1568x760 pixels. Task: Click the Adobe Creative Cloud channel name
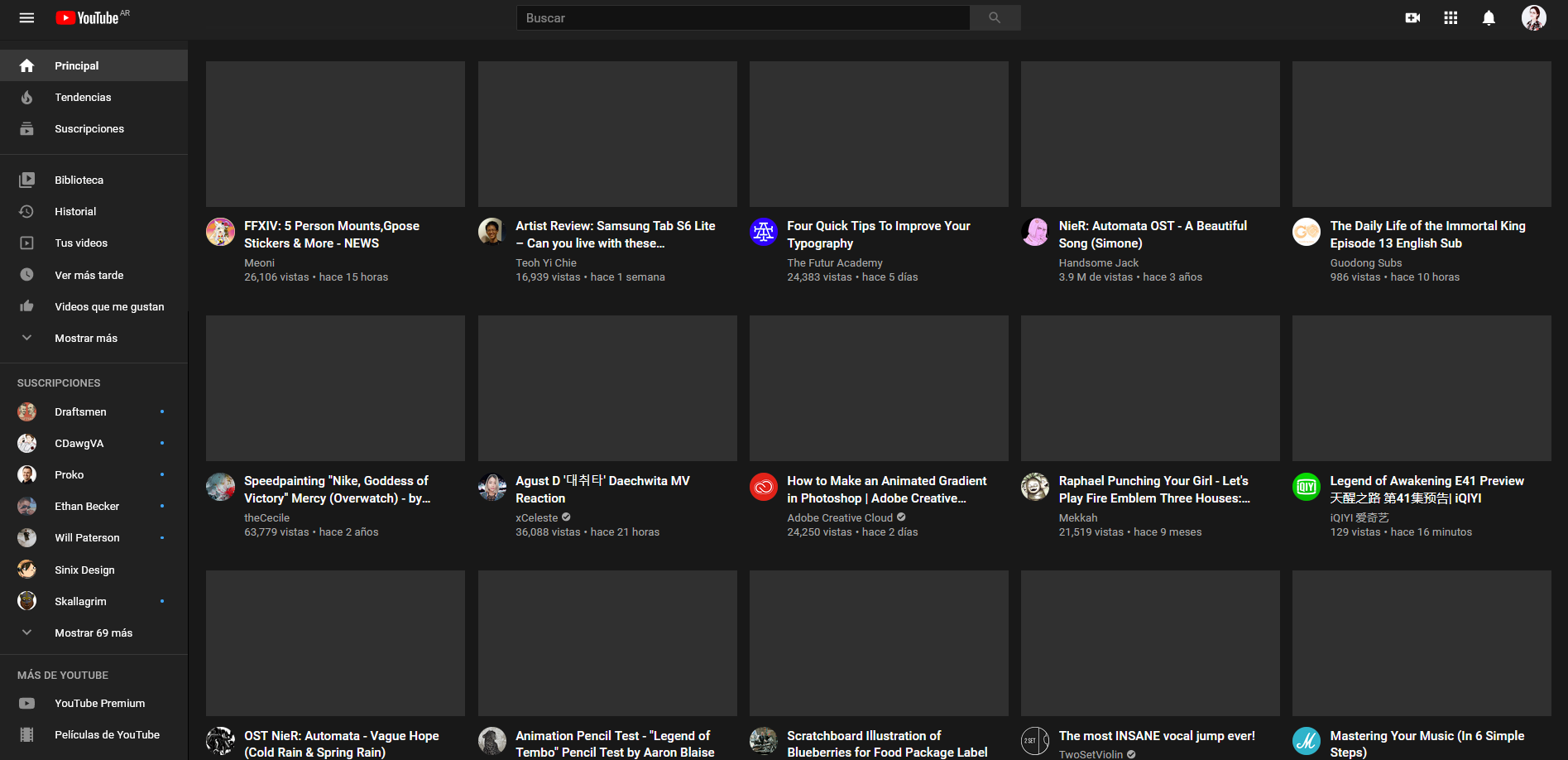point(840,517)
